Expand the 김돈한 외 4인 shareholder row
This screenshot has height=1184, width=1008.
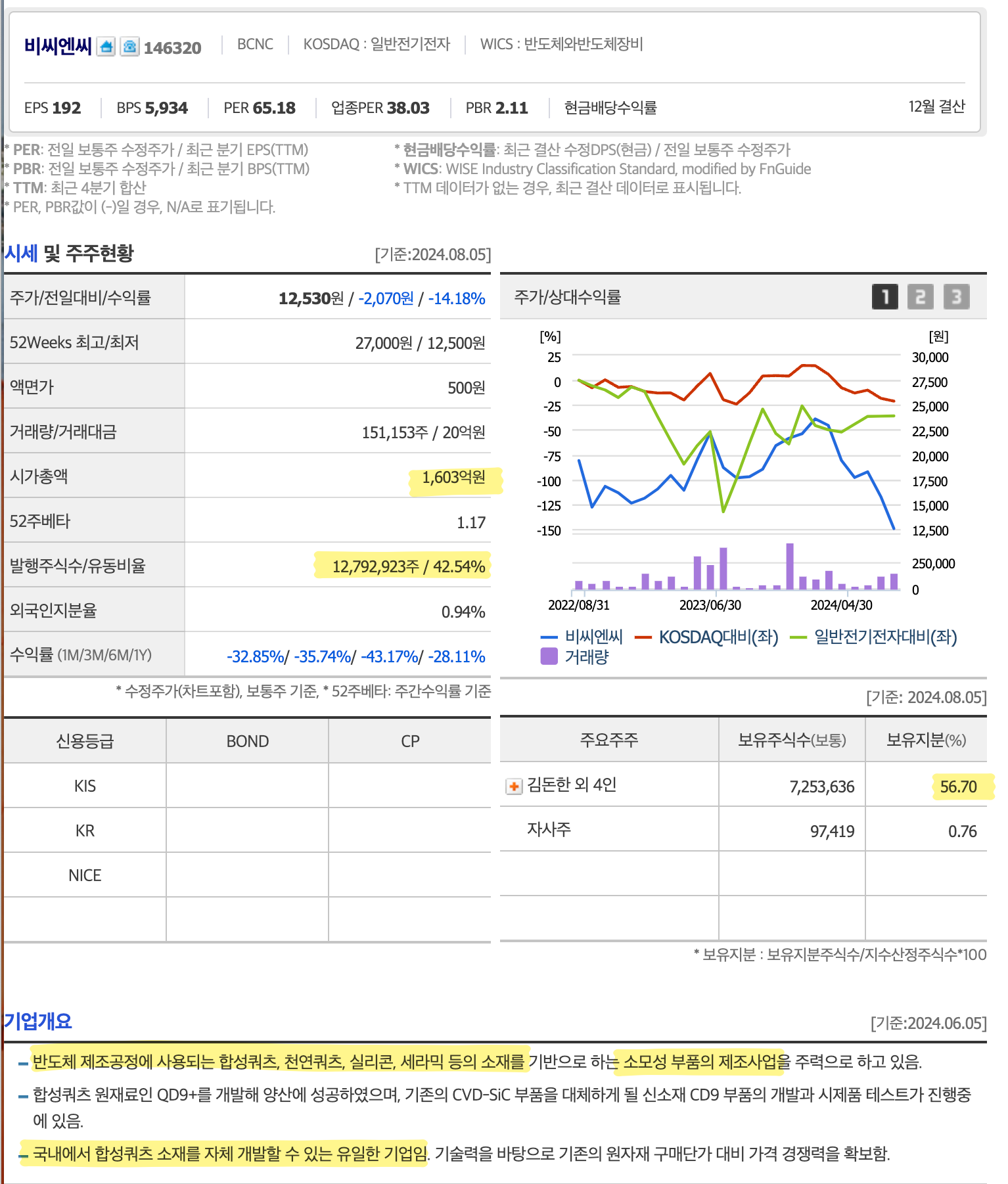[514, 786]
